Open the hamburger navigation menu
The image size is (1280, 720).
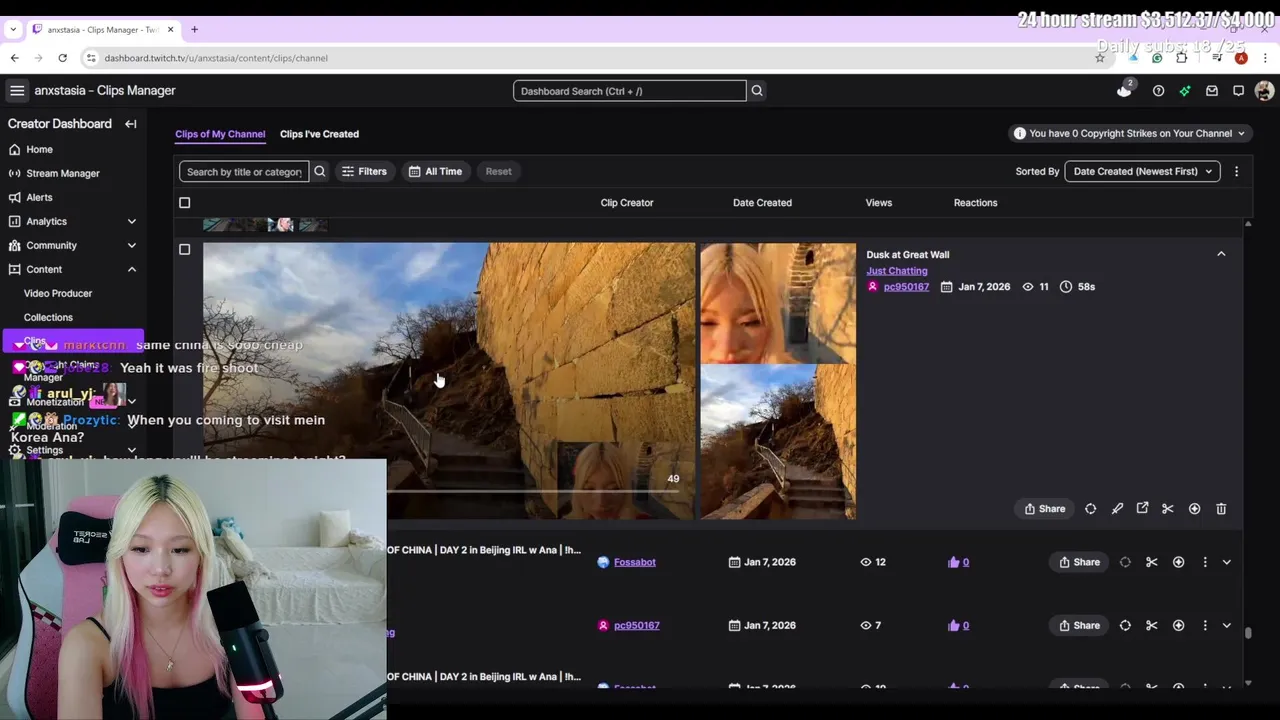point(17,91)
